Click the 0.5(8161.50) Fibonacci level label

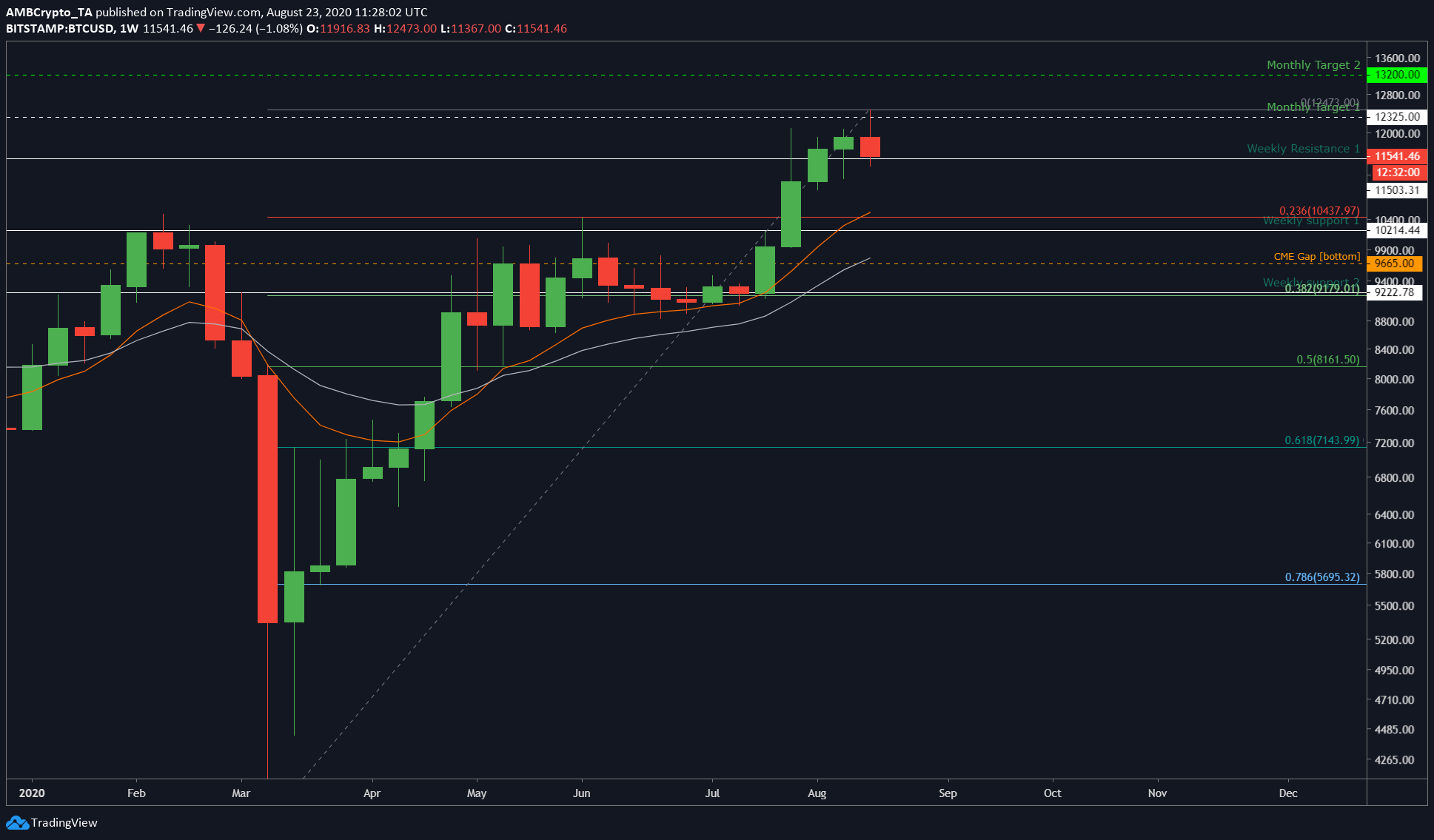1327,360
